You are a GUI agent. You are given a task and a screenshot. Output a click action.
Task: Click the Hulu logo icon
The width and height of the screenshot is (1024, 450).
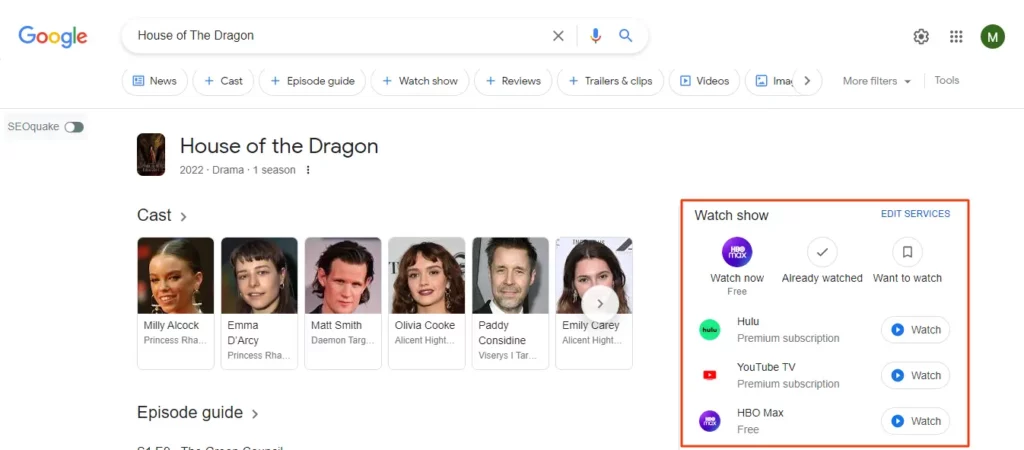click(709, 330)
